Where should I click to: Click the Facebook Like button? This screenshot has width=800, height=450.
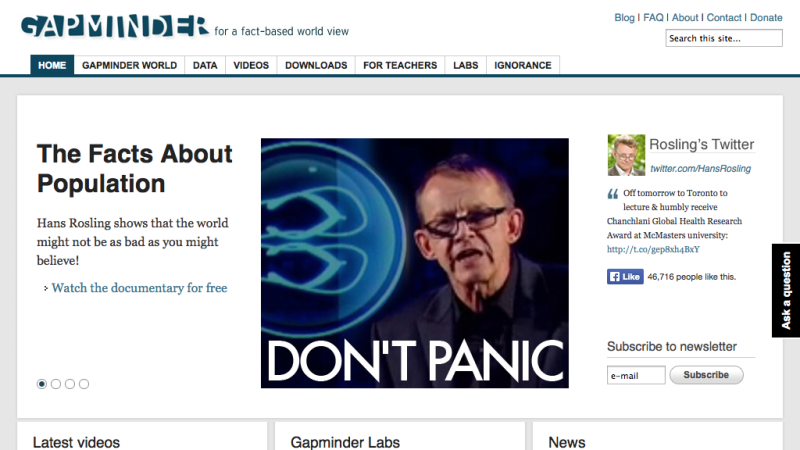point(625,277)
